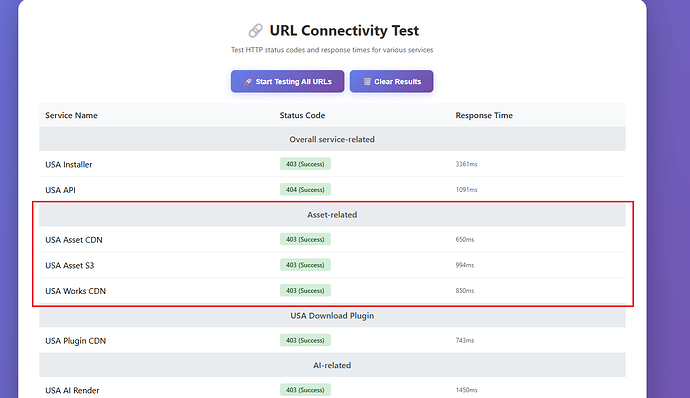Click the 403 status badge for USA Asset CDN
The width and height of the screenshot is (690, 398).
coord(305,239)
